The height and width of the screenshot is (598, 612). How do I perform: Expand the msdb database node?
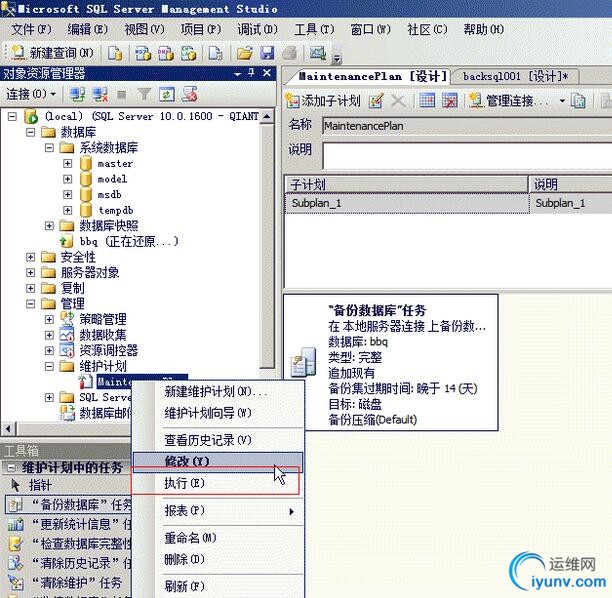(68, 194)
